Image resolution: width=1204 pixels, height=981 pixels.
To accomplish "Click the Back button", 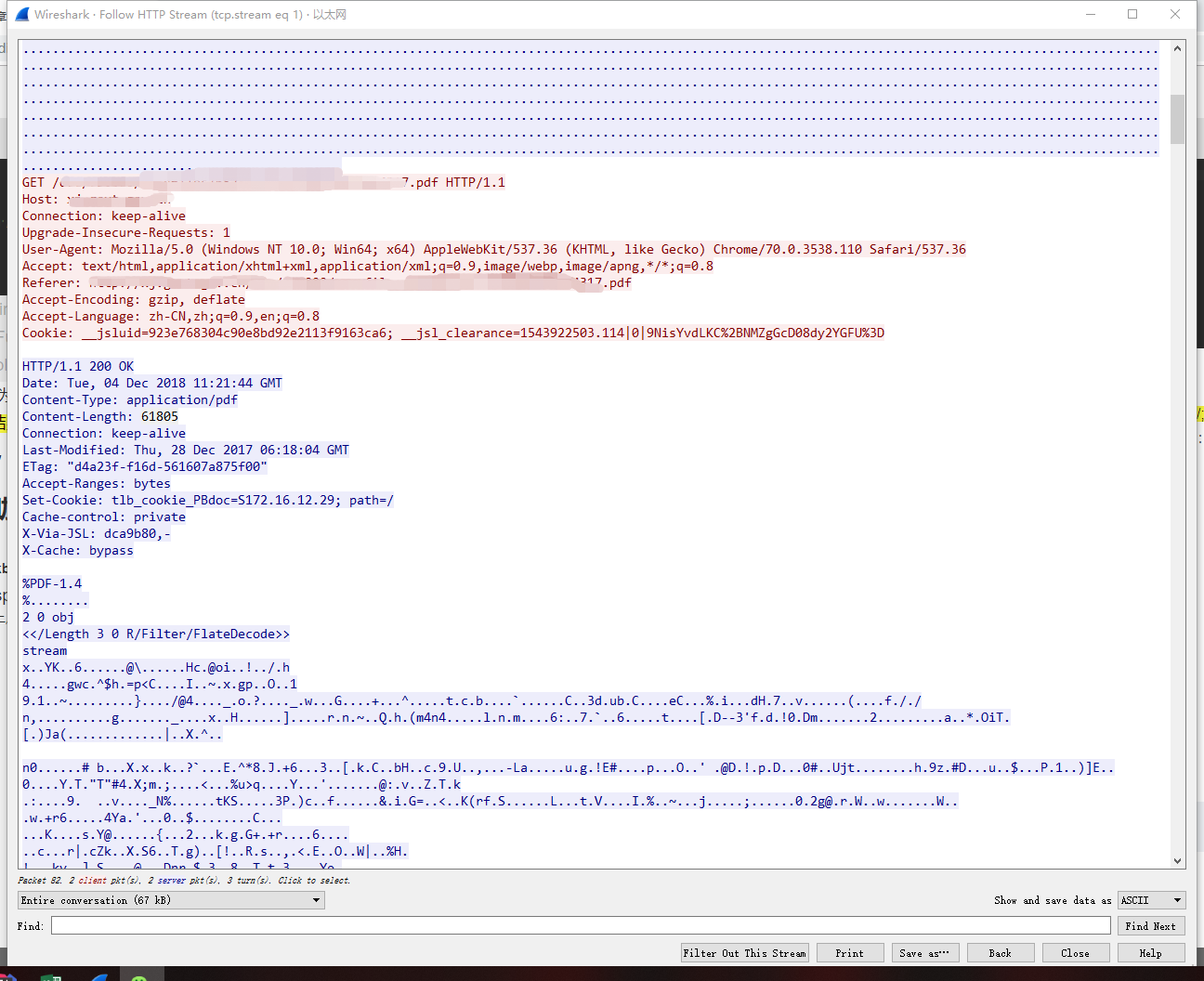I will point(1001,953).
